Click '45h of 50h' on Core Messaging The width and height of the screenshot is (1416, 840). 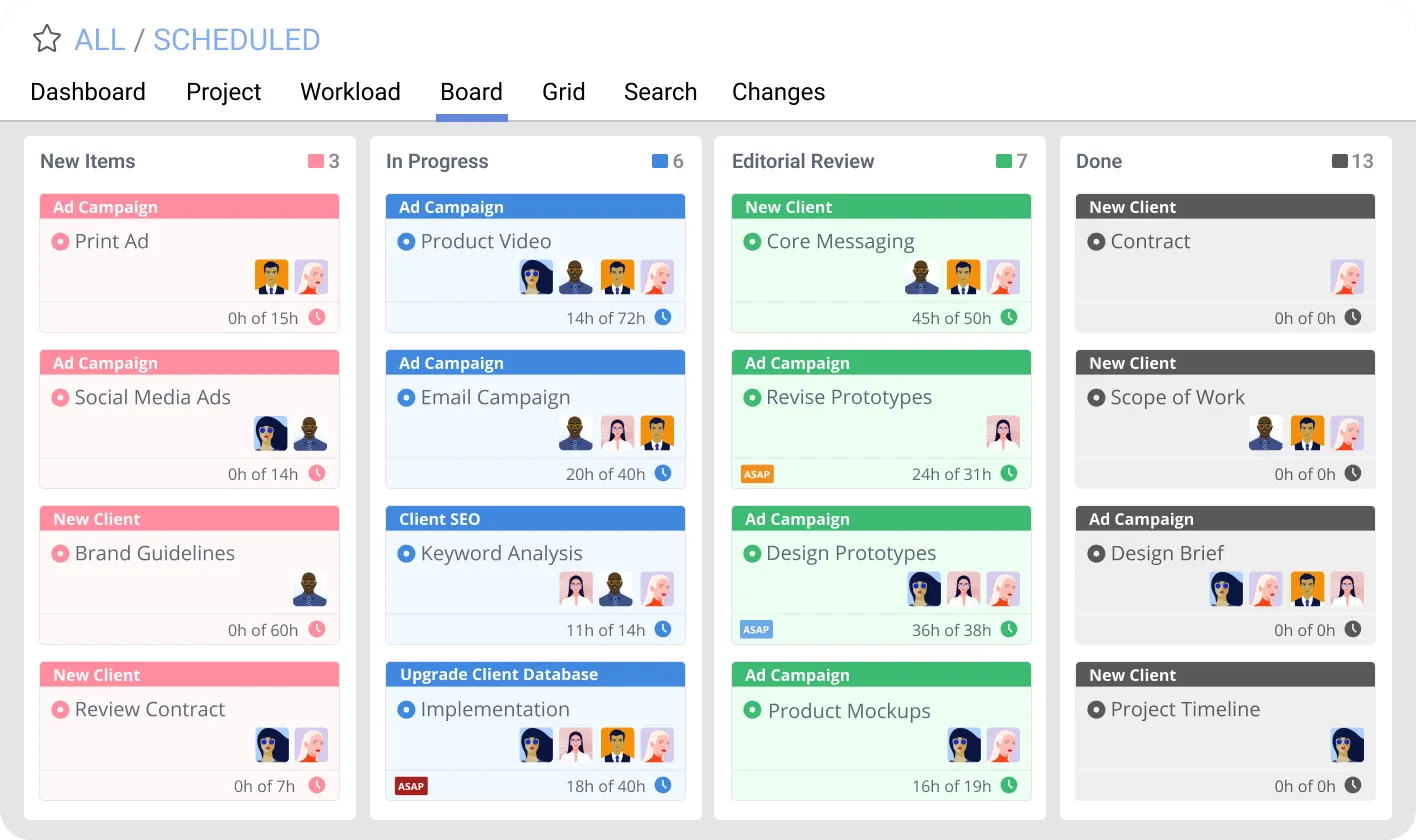[951, 318]
